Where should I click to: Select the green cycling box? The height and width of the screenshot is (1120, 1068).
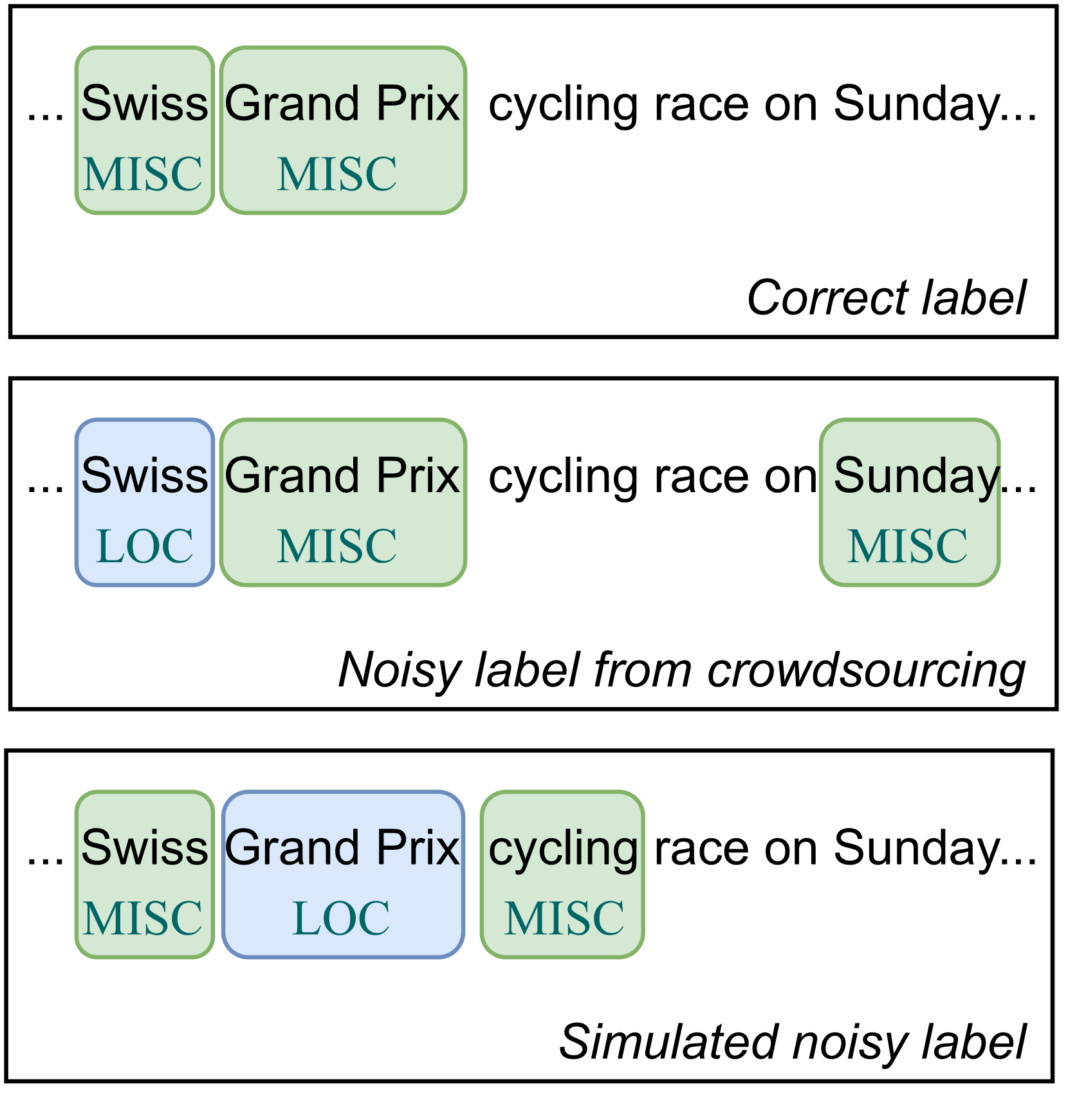tap(562, 874)
